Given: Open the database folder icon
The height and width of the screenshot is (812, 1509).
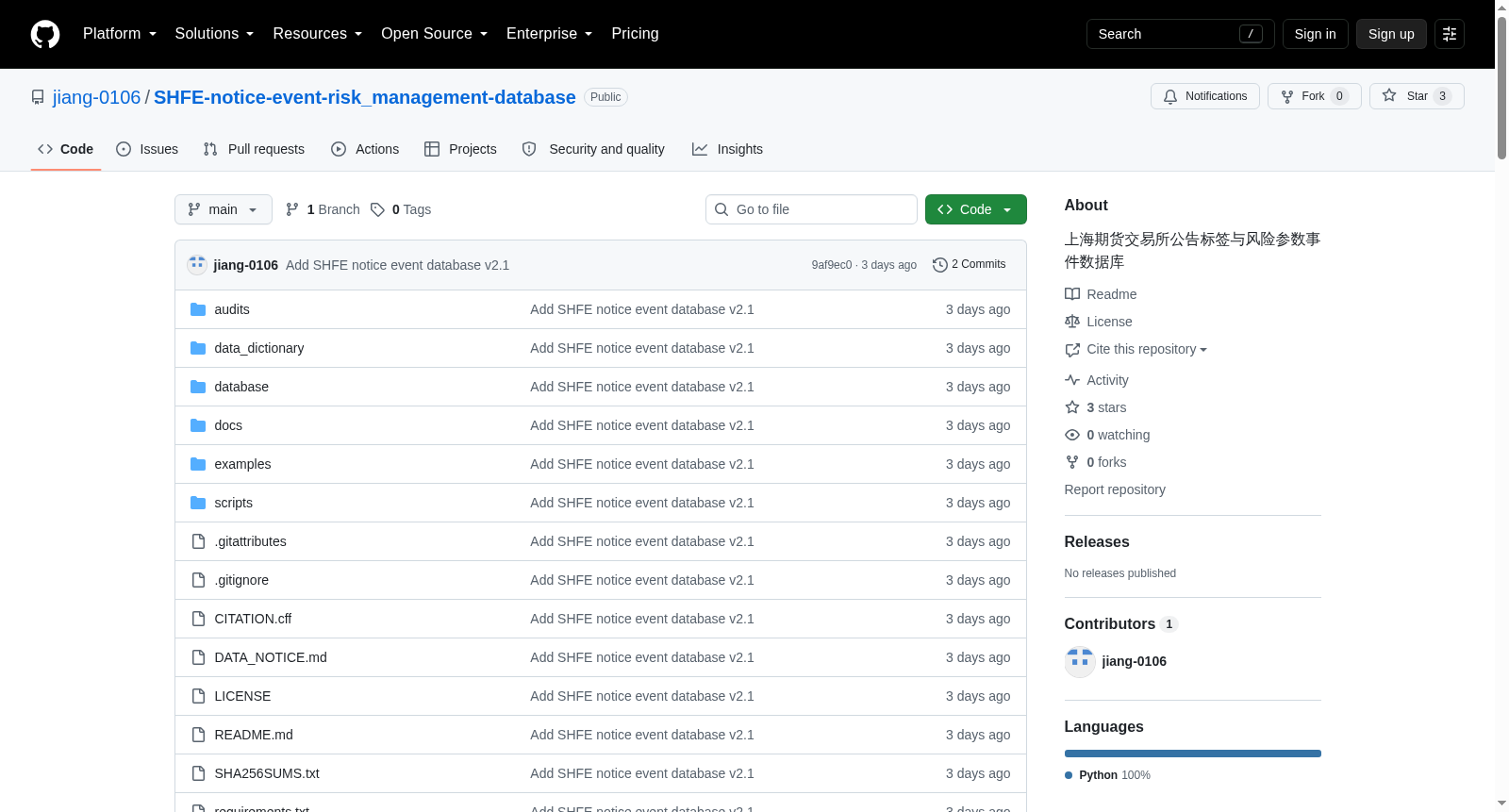Looking at the screenshot, I should point(198,387).
